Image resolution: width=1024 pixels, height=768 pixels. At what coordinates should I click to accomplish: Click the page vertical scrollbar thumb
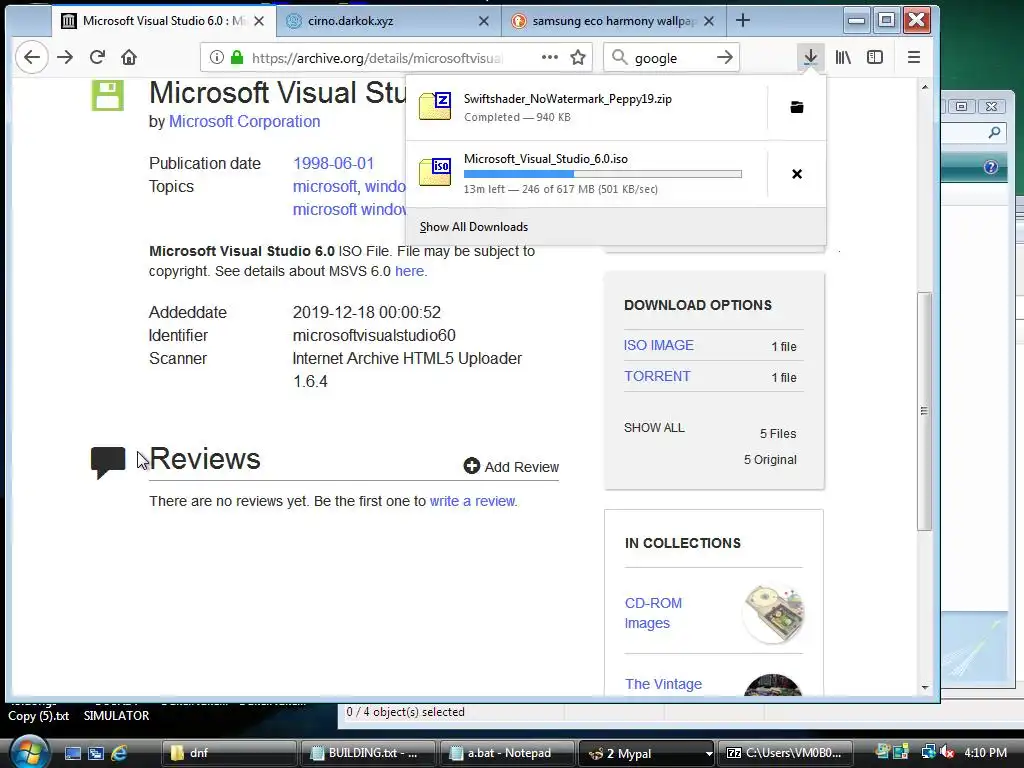pyautogui.click(x=924, y=411)
